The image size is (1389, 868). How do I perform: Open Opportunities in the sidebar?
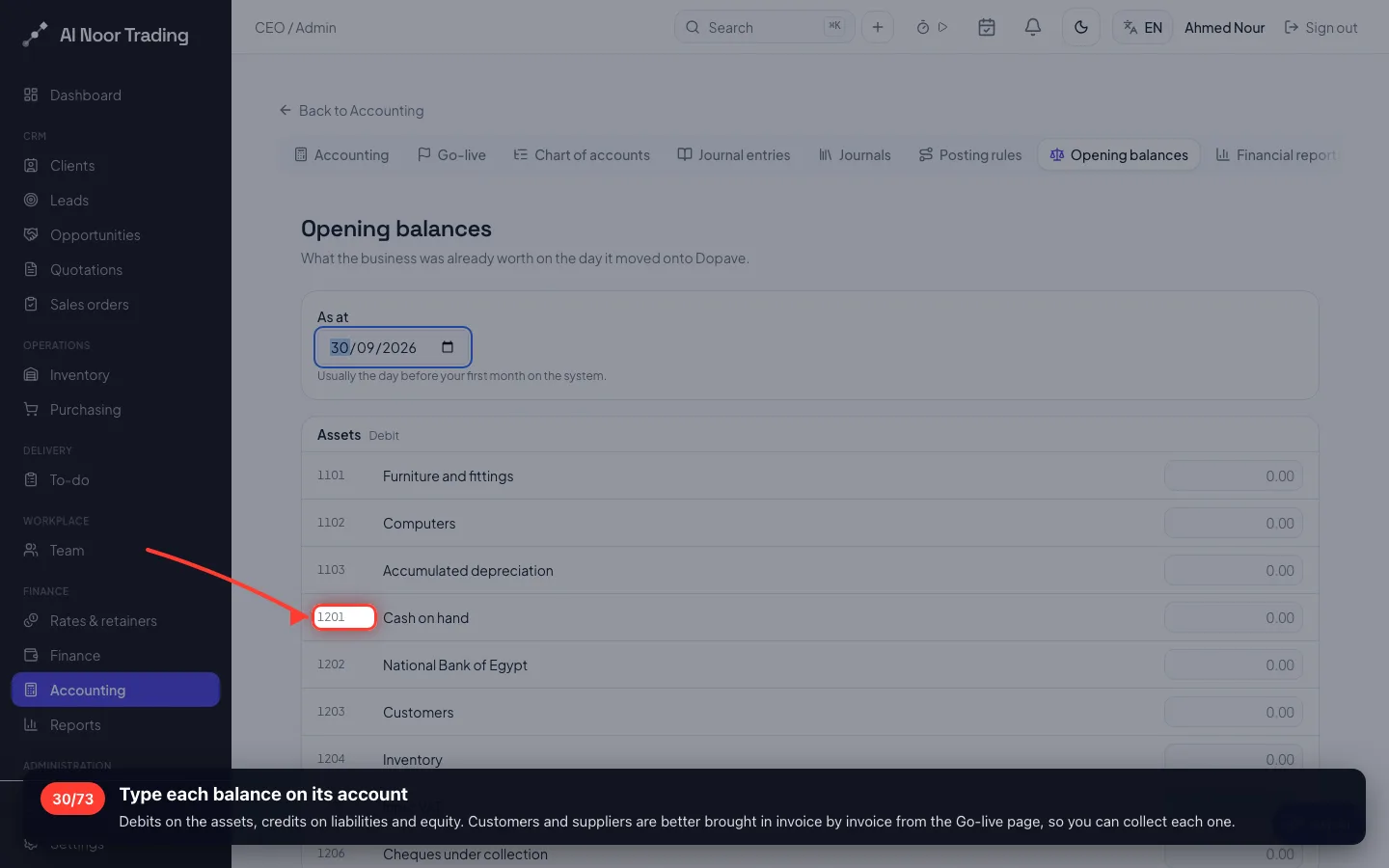pos(116,234)
